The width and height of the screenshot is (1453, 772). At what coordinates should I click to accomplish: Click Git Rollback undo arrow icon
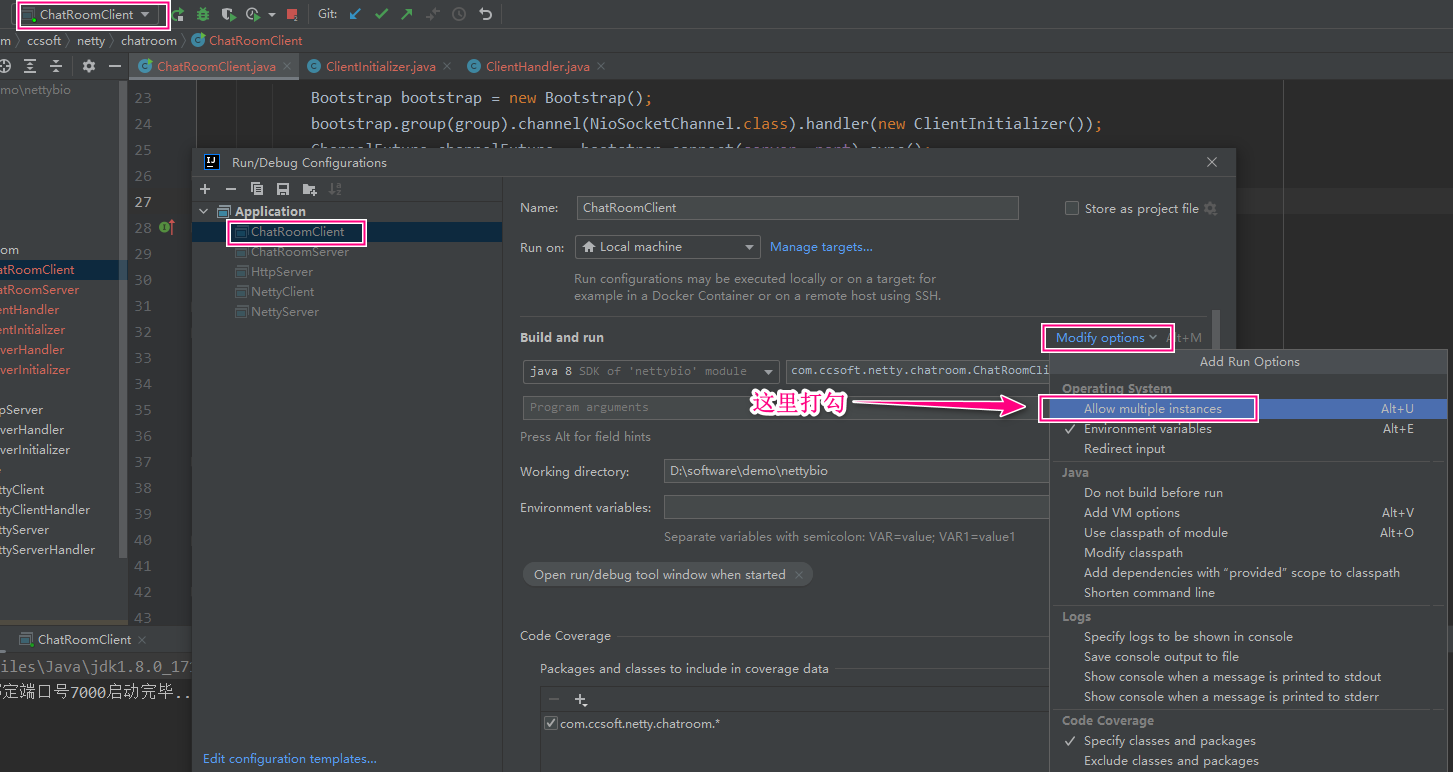pyautogui.click(x=486, y=14)
